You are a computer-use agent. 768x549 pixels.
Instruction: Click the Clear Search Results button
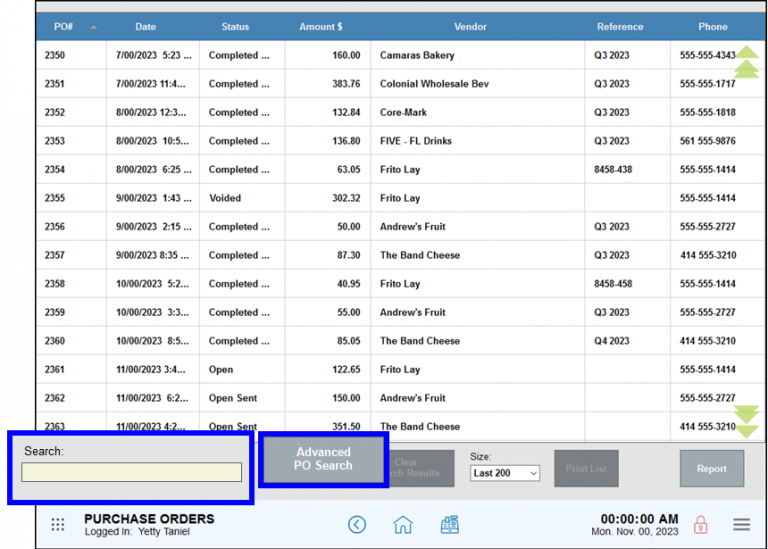coord(422,468)
